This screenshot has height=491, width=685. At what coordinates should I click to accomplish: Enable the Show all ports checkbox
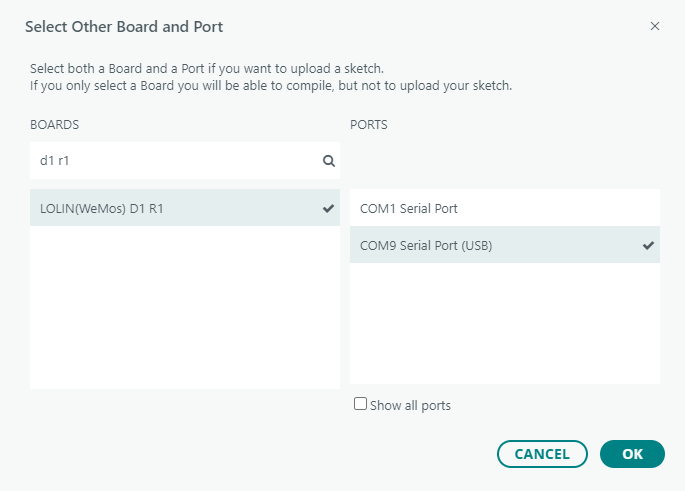point(361,404)
